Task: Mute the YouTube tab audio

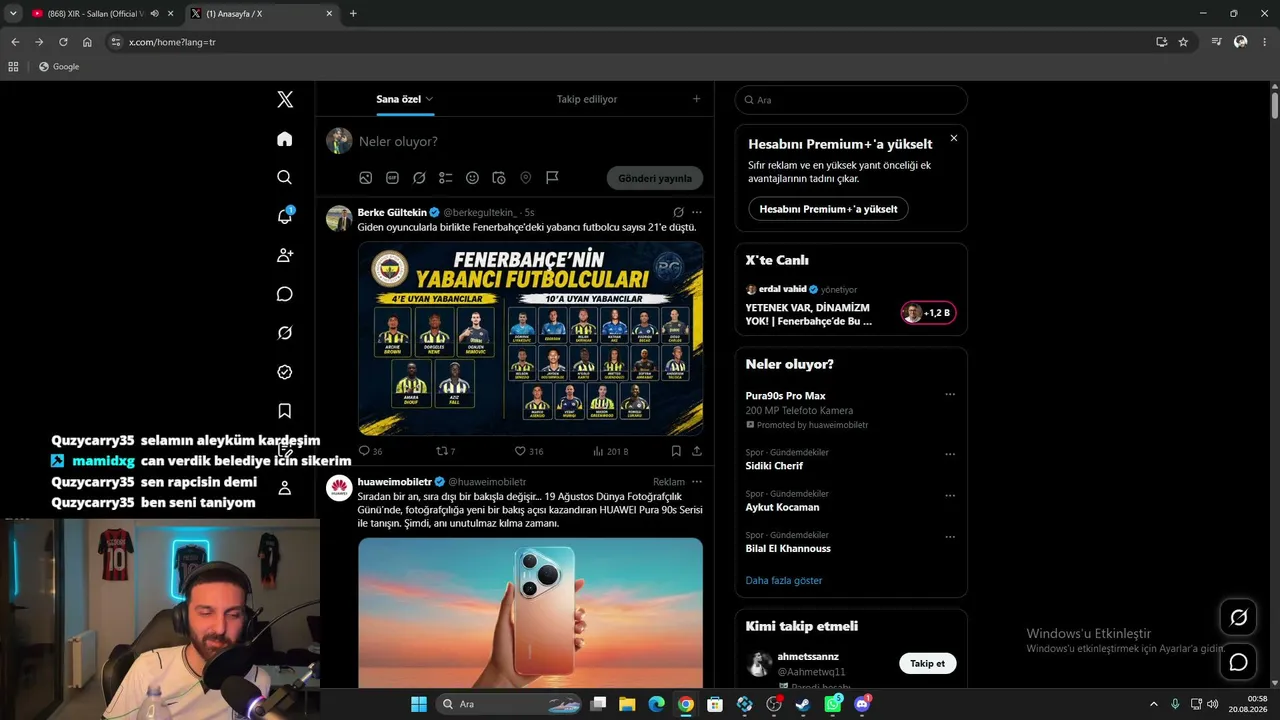Action: tap(154, 14)
